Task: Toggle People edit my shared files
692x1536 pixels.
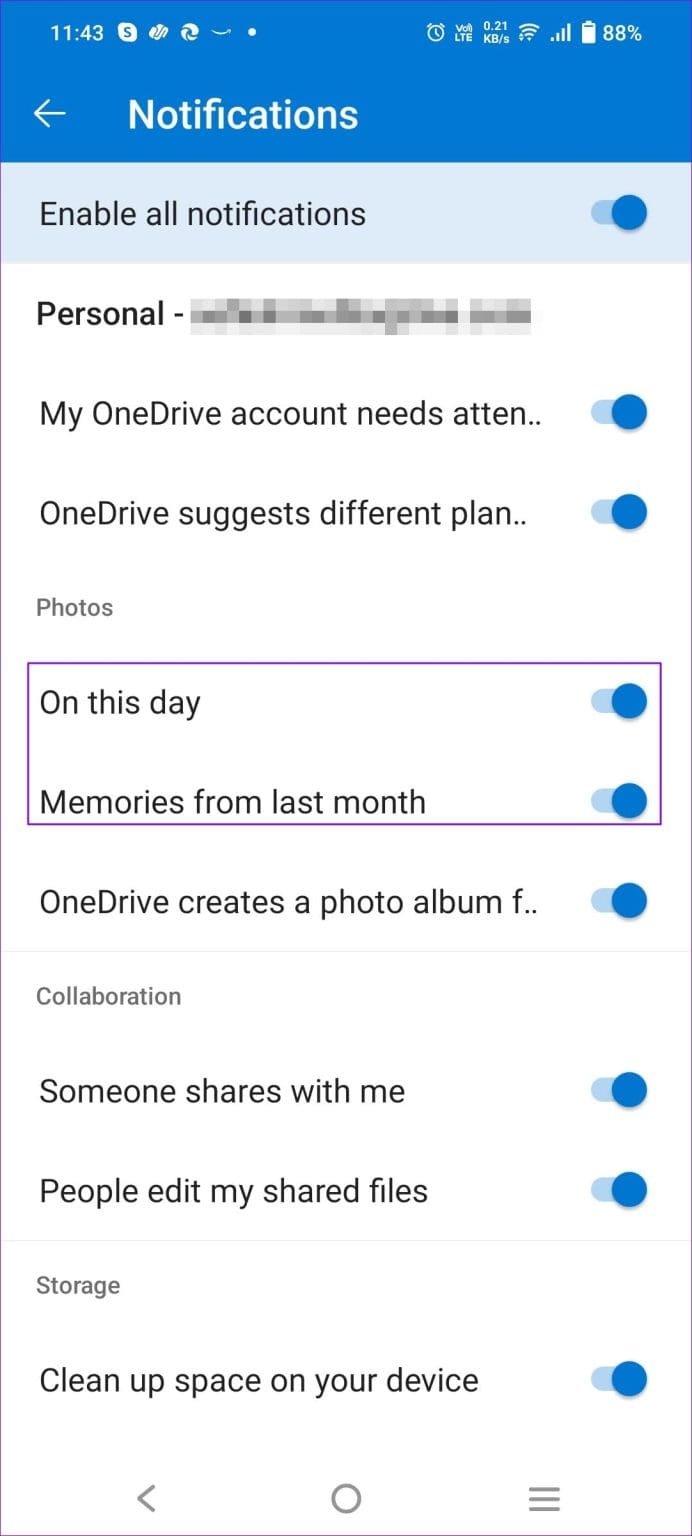Action: pyautogui.click(x=617, y=1190)
